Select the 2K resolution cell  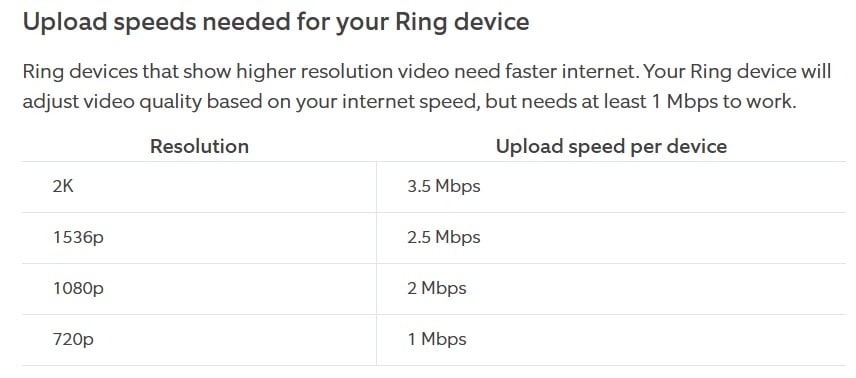coord(199,187)
